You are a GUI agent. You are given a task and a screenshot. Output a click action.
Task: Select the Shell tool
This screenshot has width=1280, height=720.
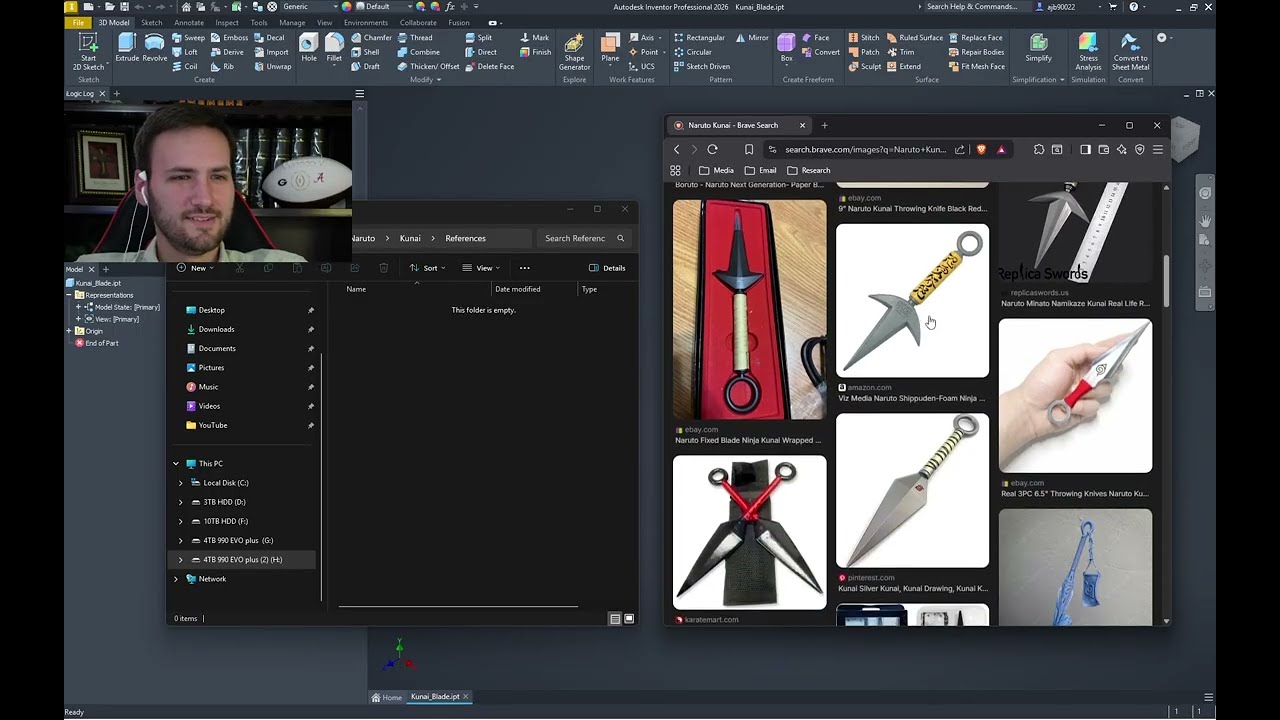(365, 52)
